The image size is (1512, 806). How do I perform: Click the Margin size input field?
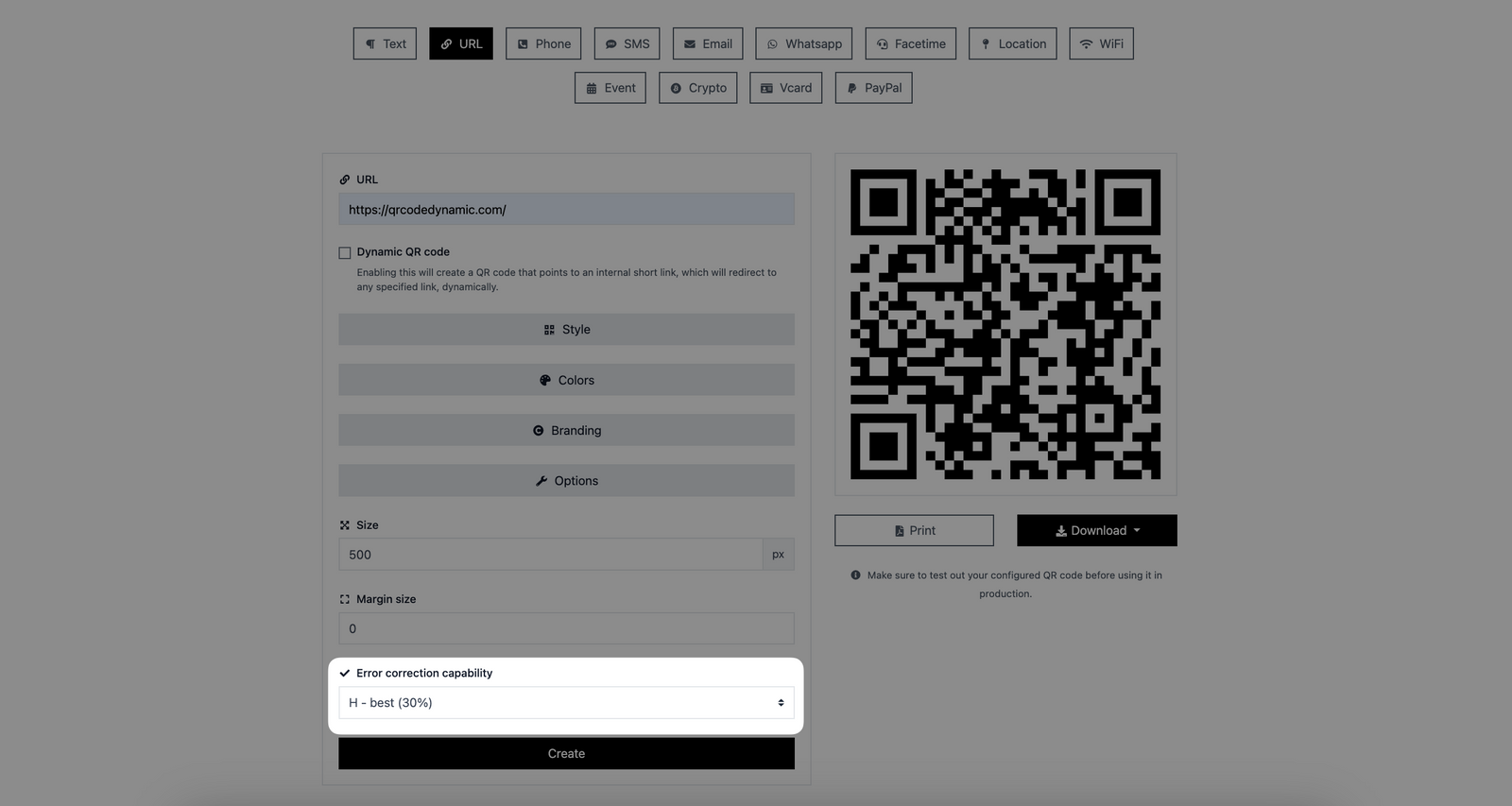(x=566, y=628)
